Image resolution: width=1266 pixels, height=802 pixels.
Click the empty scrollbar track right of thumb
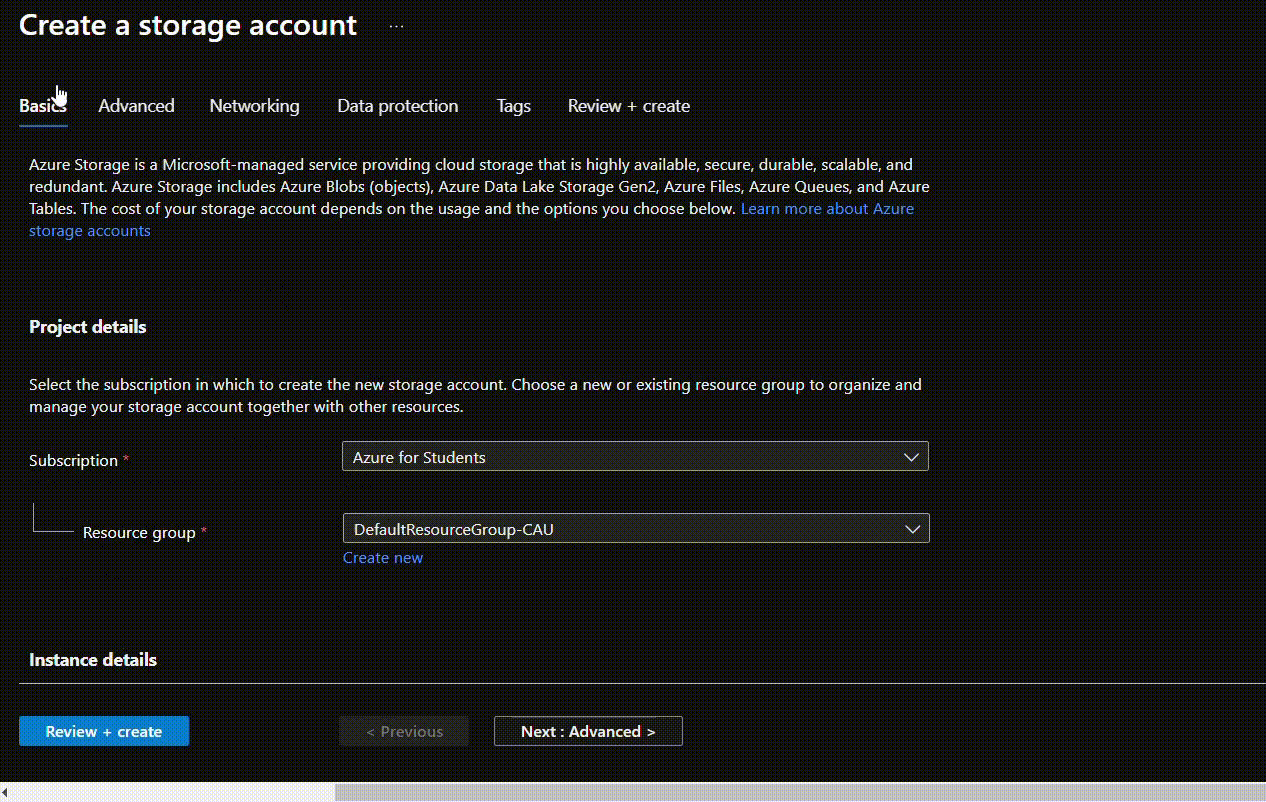(800, 792)
